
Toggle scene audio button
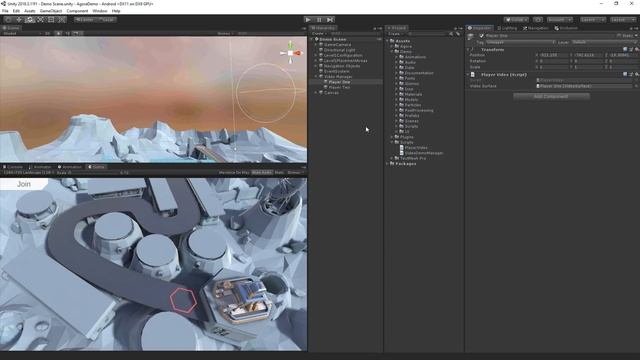[x=67, y=33]
